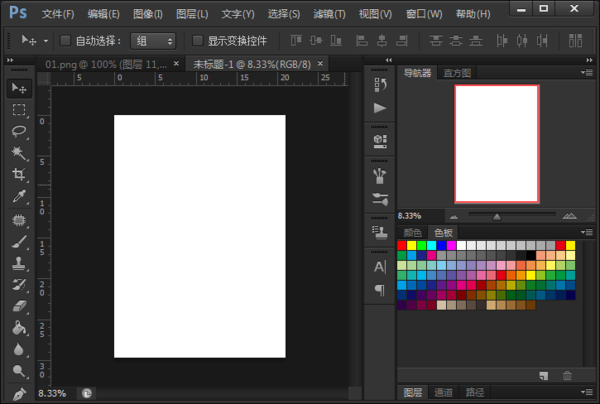Viewport: 600px width, 404px height.
Task: Click navigator zoom in large mountains button
Action: click(569, 216)
